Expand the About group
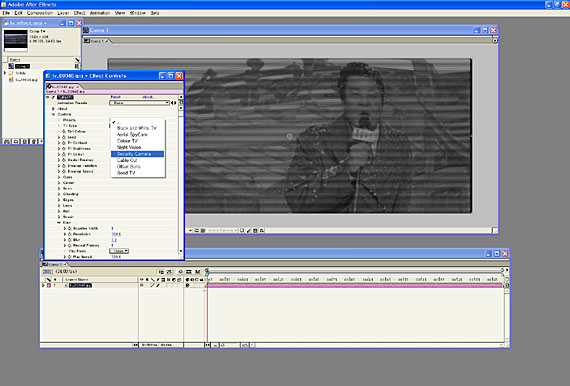 [53, 109]
